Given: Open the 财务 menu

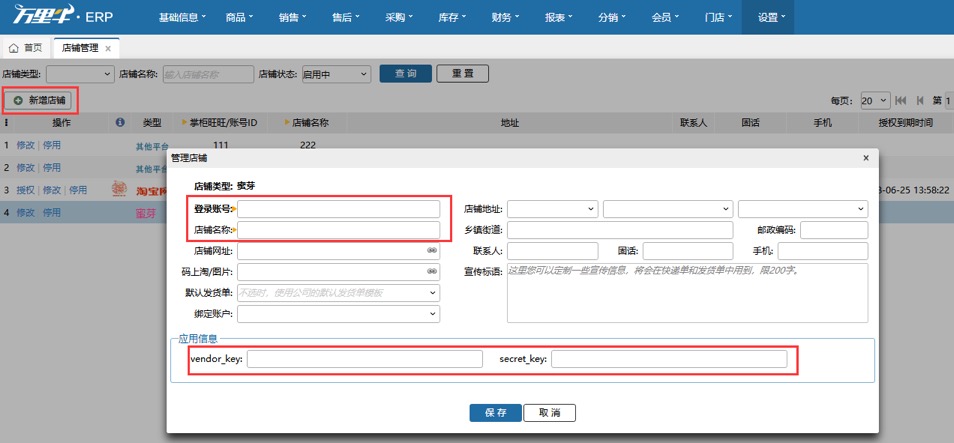Looking at the screenshot, I should [x=505, y=17].
